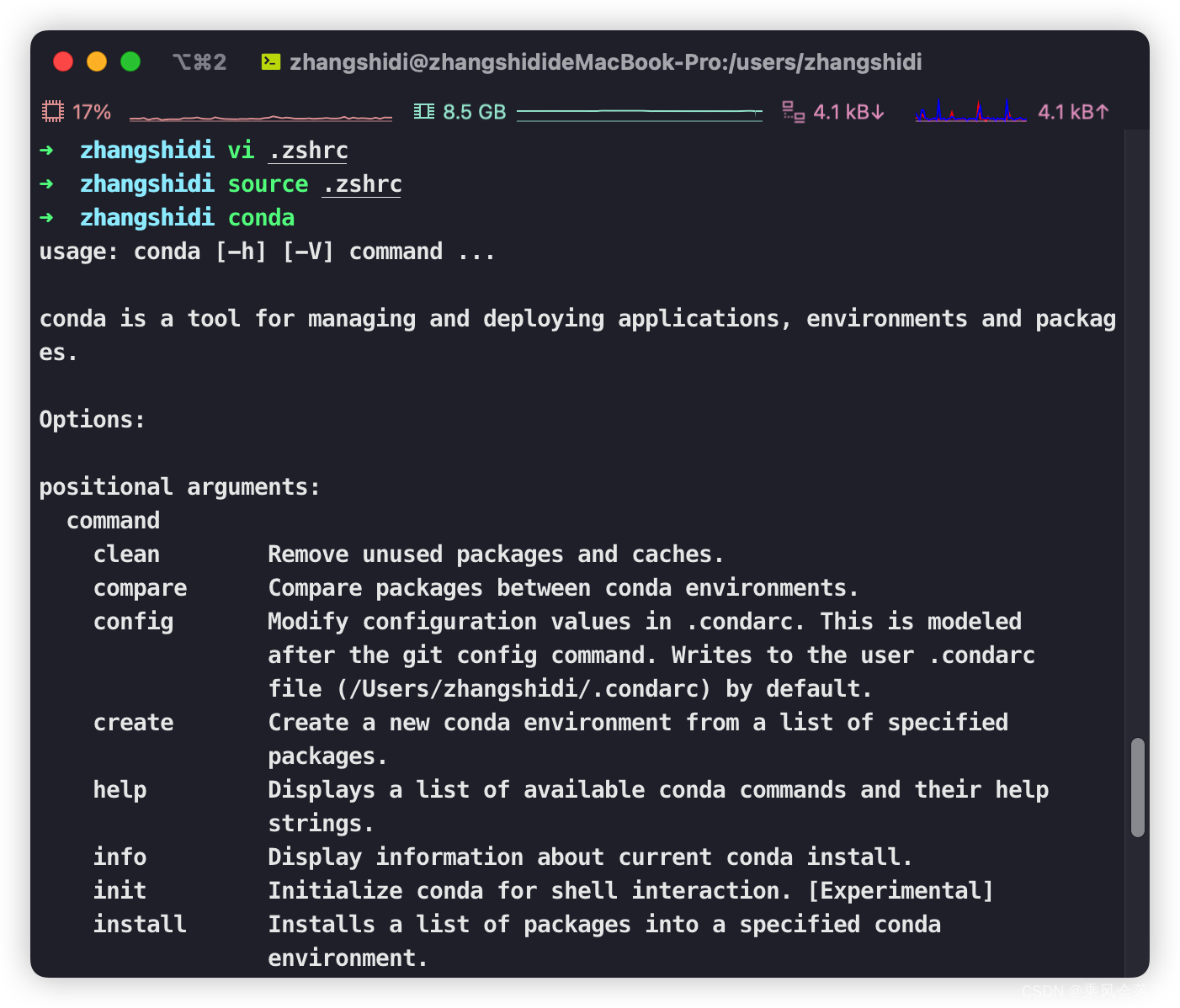
Task: Click the yellow minimize window button
Action: tap(97, 61)
